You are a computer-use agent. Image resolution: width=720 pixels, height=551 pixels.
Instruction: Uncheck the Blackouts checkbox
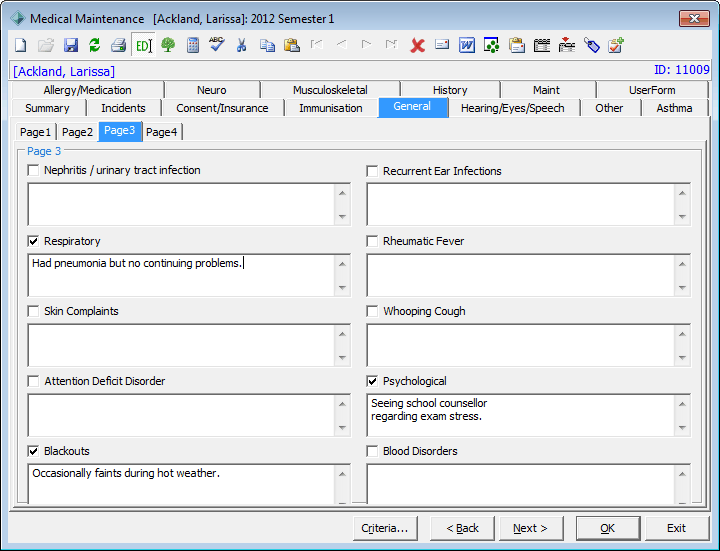tap(33, 451)
